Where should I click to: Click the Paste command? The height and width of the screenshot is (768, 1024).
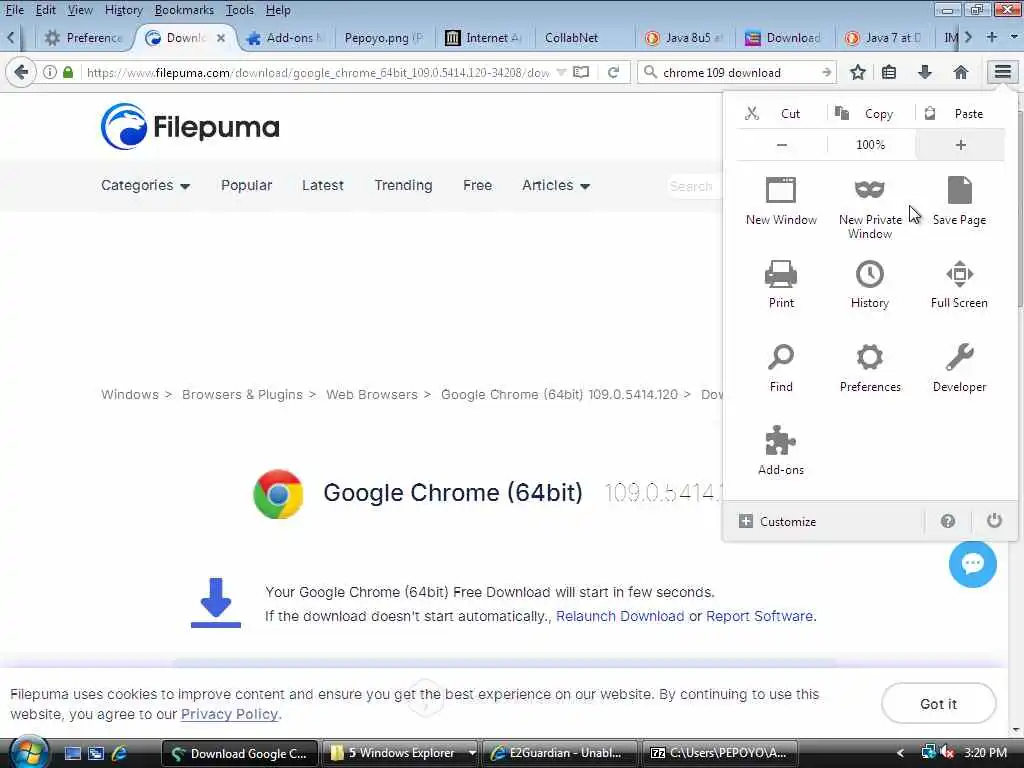(x=960, y=114)
